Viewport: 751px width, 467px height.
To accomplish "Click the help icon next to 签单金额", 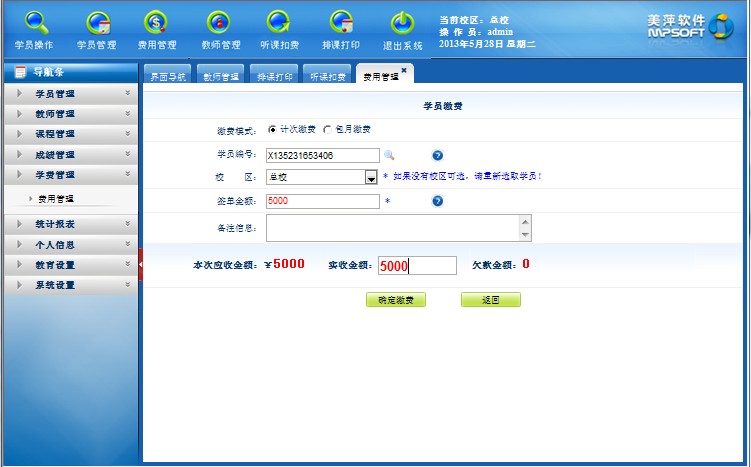I will tap(437, 201).
